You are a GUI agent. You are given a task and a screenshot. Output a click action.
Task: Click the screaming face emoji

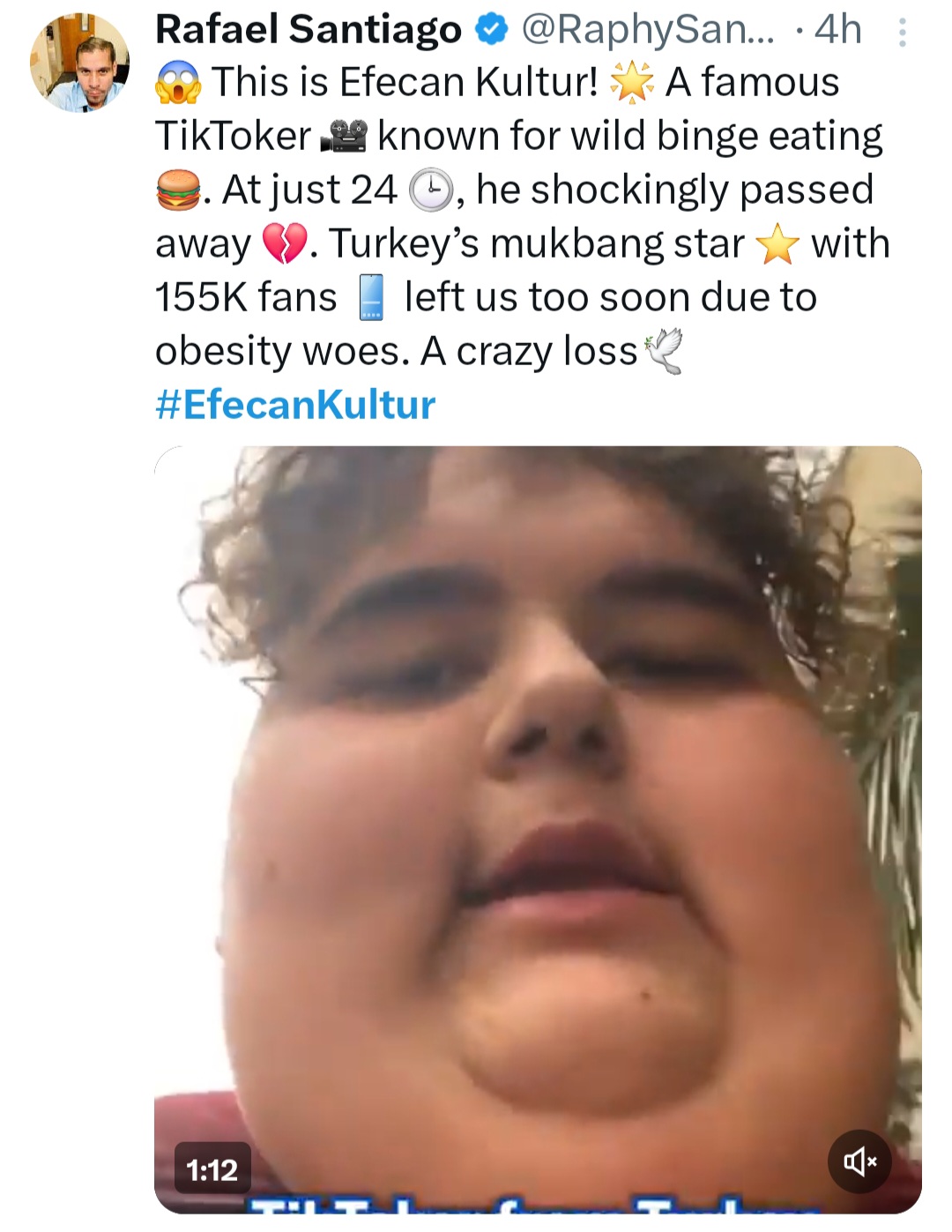point(179,84)
